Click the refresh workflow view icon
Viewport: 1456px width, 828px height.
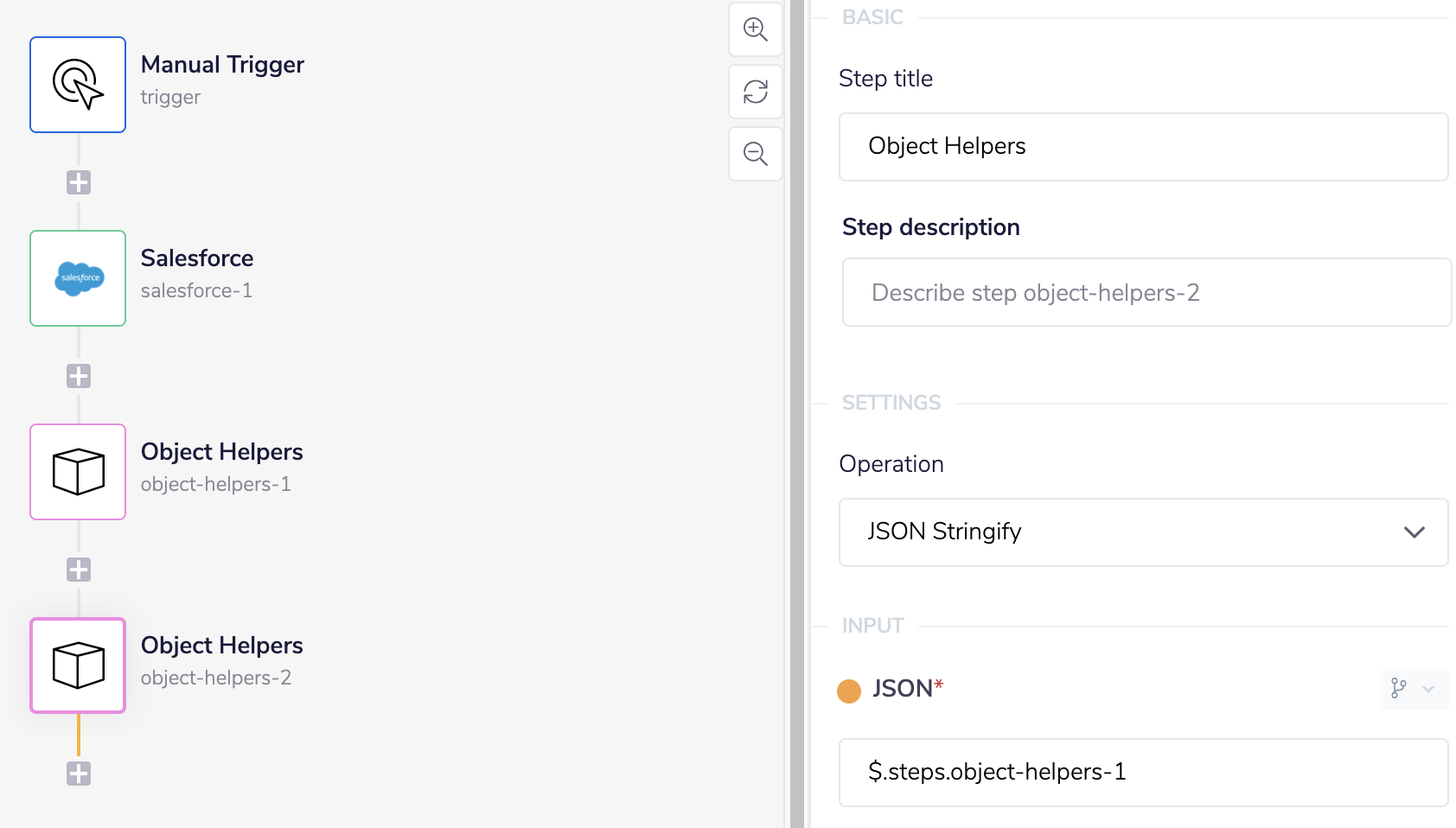(755, 91)
